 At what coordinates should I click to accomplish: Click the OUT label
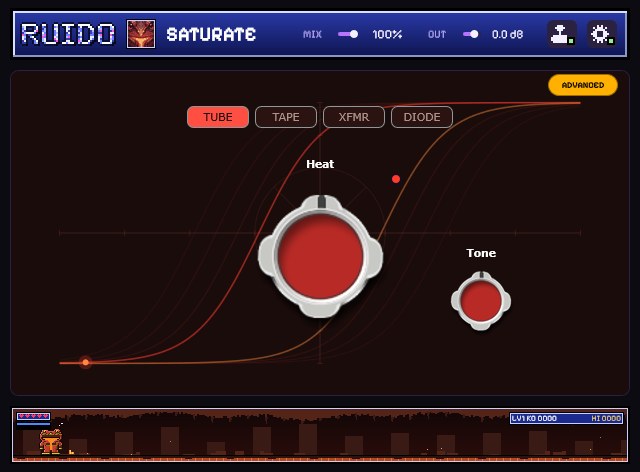click(437, 34)
